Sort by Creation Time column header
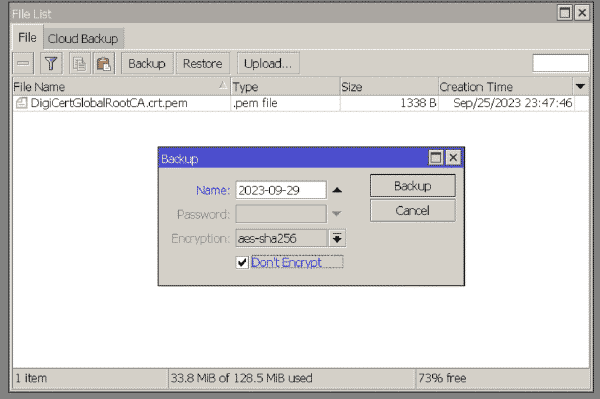This screenshot has width=600, height=399. coord(505,86)
